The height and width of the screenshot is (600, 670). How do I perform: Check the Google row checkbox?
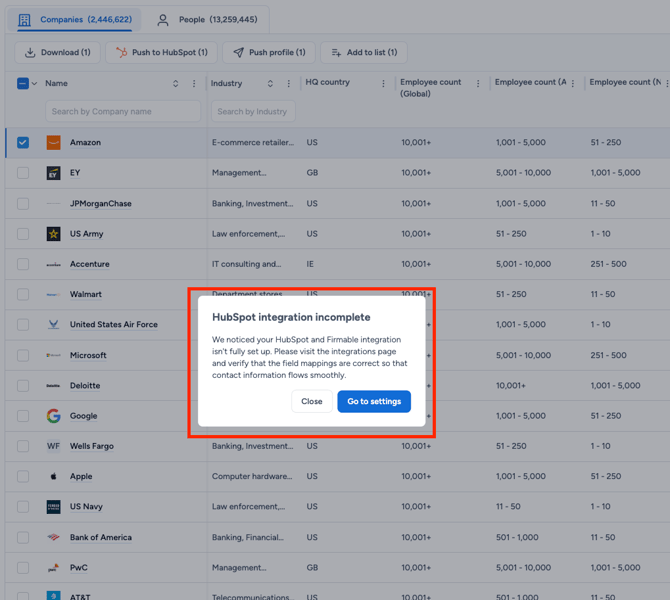pos(23,416)
